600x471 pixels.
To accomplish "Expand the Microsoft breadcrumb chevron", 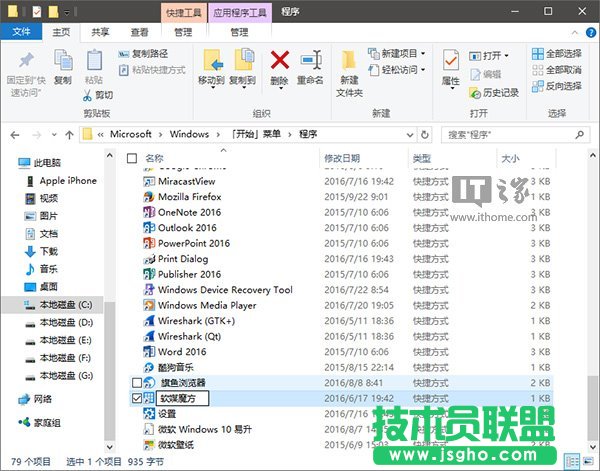I will (x=160, y=135).
